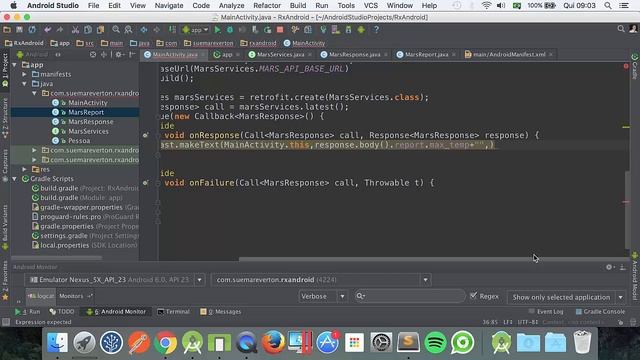Expand the res folder
This screenshot has width=640, height=360.
24,169
